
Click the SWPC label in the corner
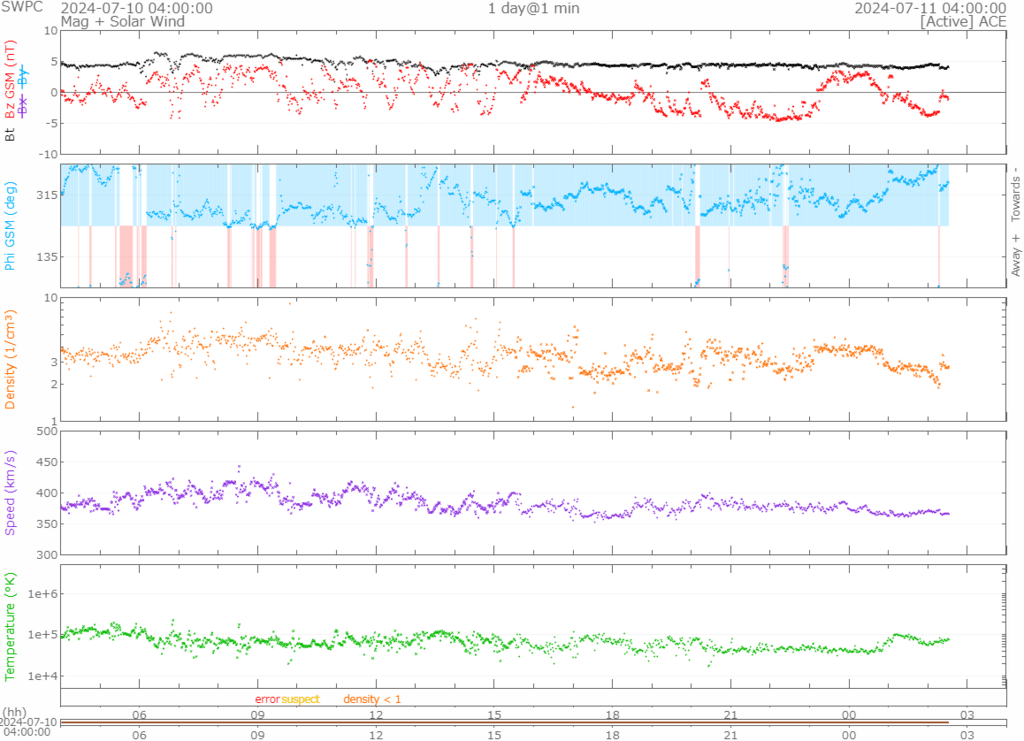coord(22,7)
